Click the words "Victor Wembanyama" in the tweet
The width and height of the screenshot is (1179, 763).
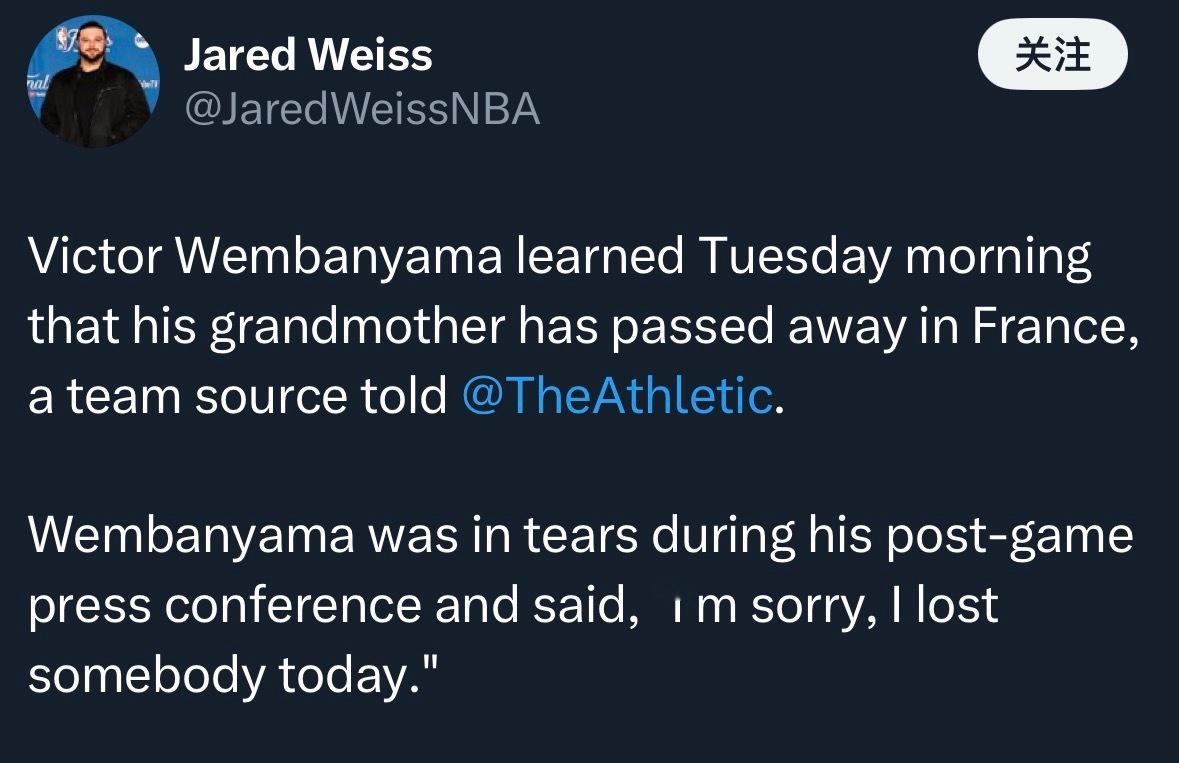265,257
